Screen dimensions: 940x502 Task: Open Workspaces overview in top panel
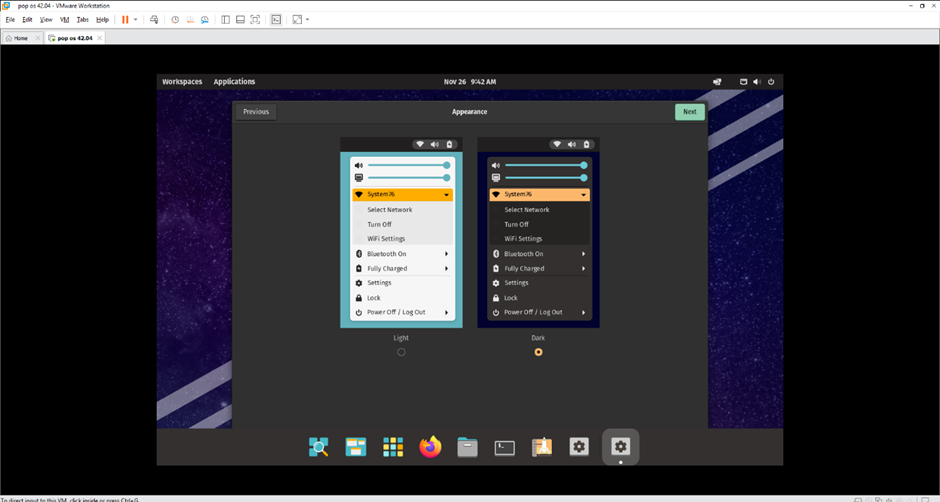click(182, 82)
